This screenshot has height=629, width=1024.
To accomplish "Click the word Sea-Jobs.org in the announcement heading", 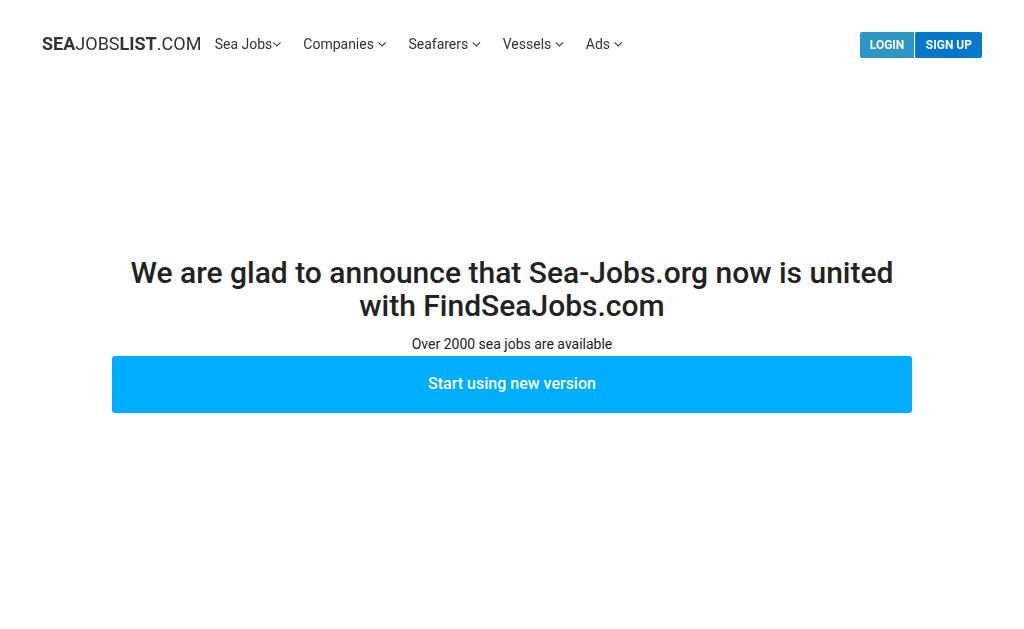I will coord(617,273).
